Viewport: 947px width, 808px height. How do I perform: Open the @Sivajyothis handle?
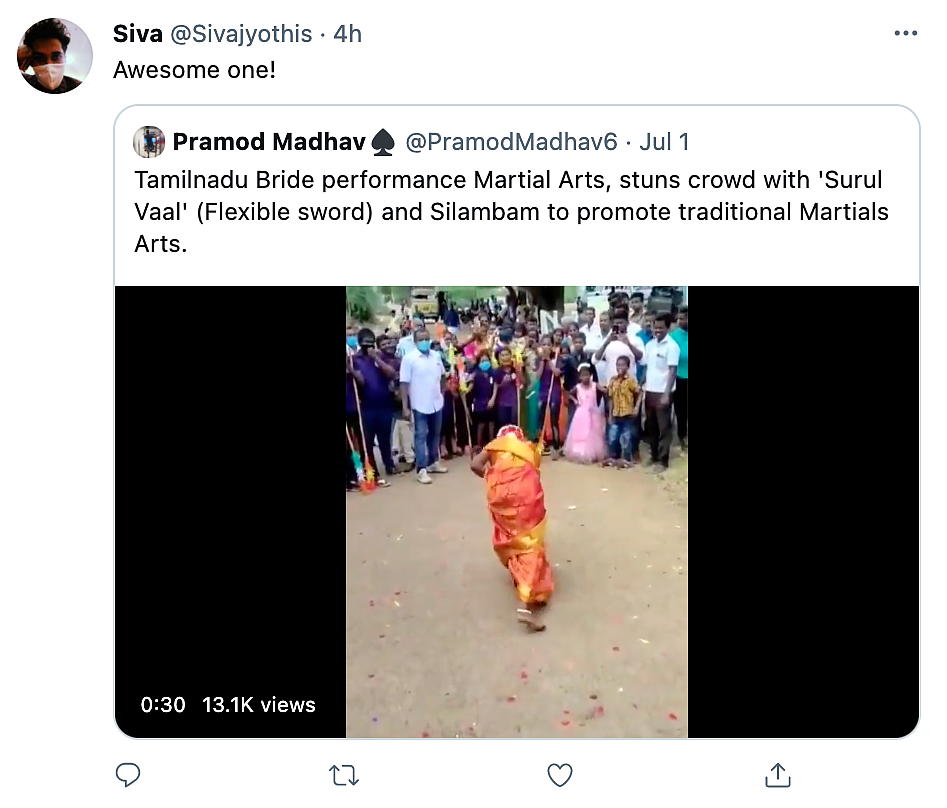(x=242, y=34)
